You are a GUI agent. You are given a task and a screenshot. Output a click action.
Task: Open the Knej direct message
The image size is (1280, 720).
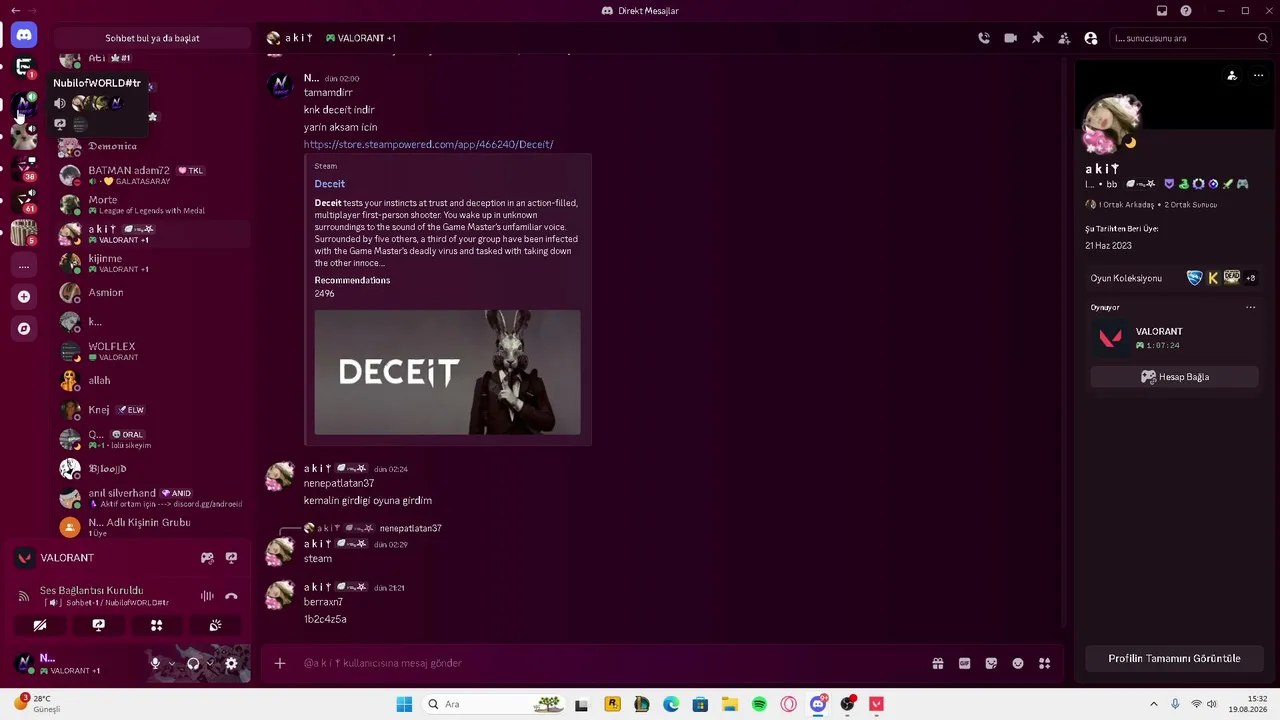coord(152,410)
